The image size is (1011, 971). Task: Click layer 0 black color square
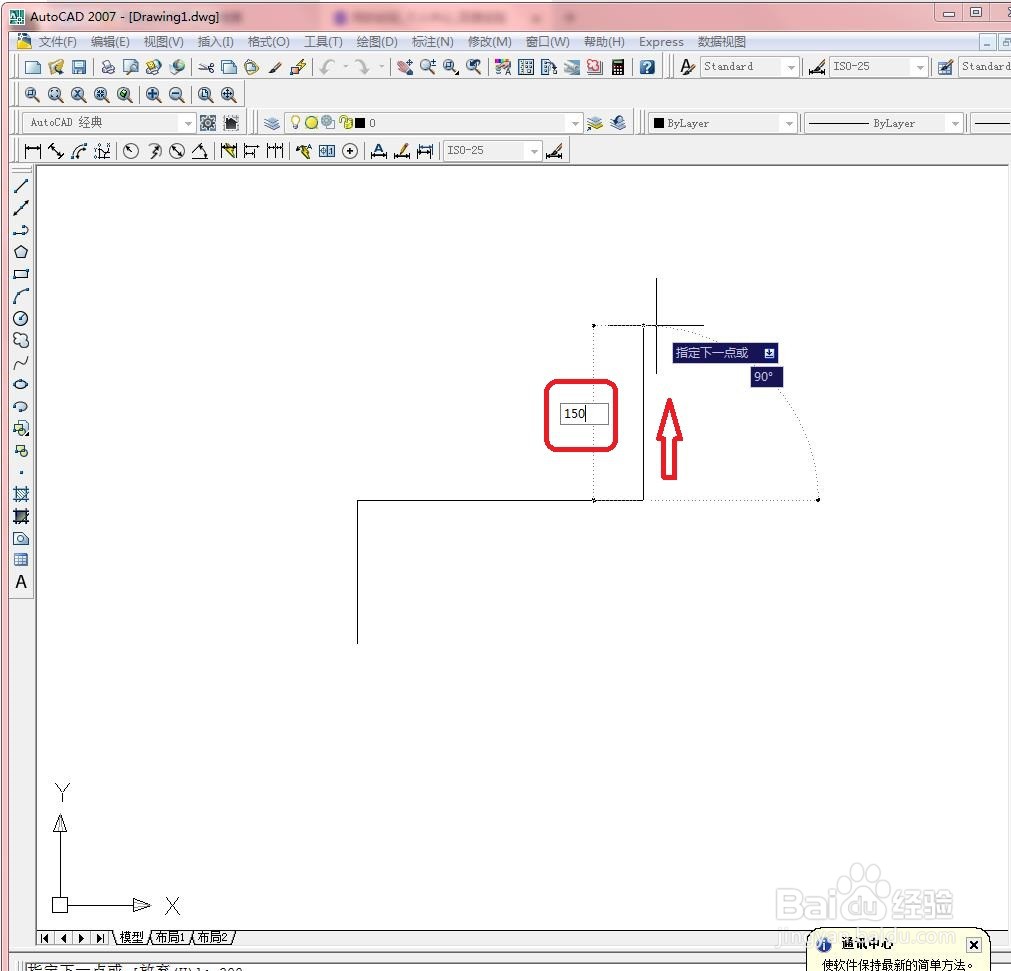[360, 123]
